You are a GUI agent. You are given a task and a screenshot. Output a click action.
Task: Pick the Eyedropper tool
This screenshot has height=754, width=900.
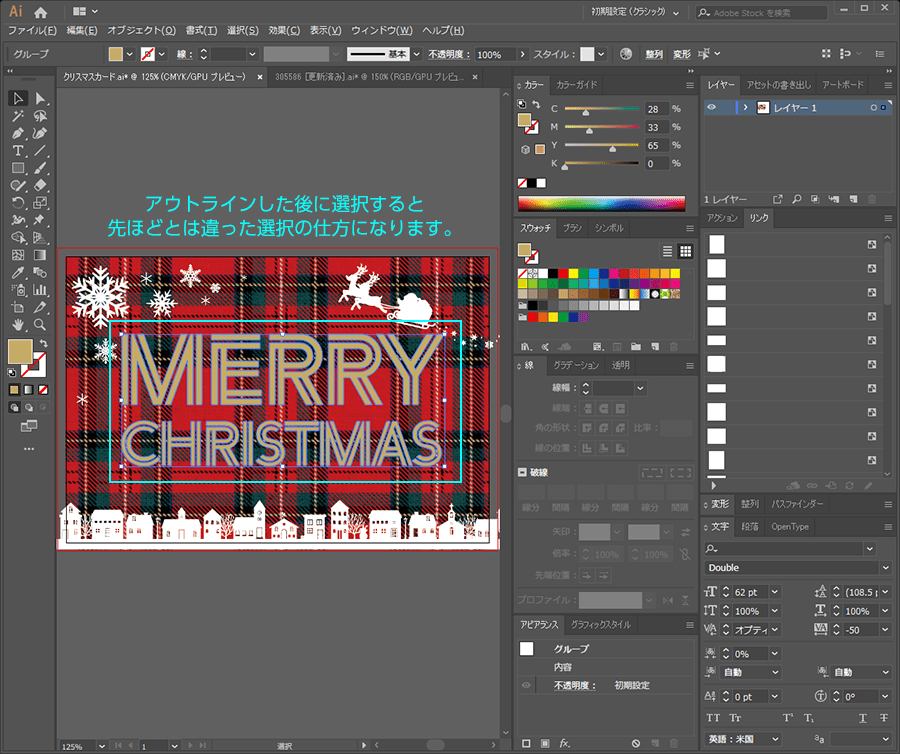[18, 272]
